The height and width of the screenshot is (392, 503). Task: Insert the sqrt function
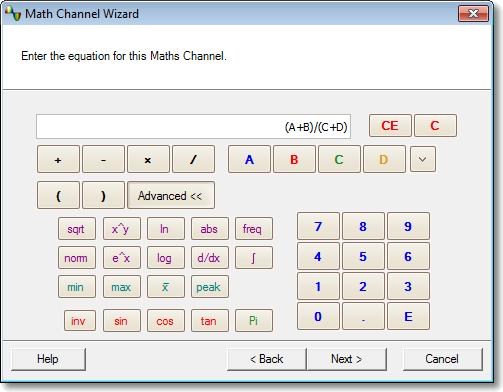click(77, 229)
